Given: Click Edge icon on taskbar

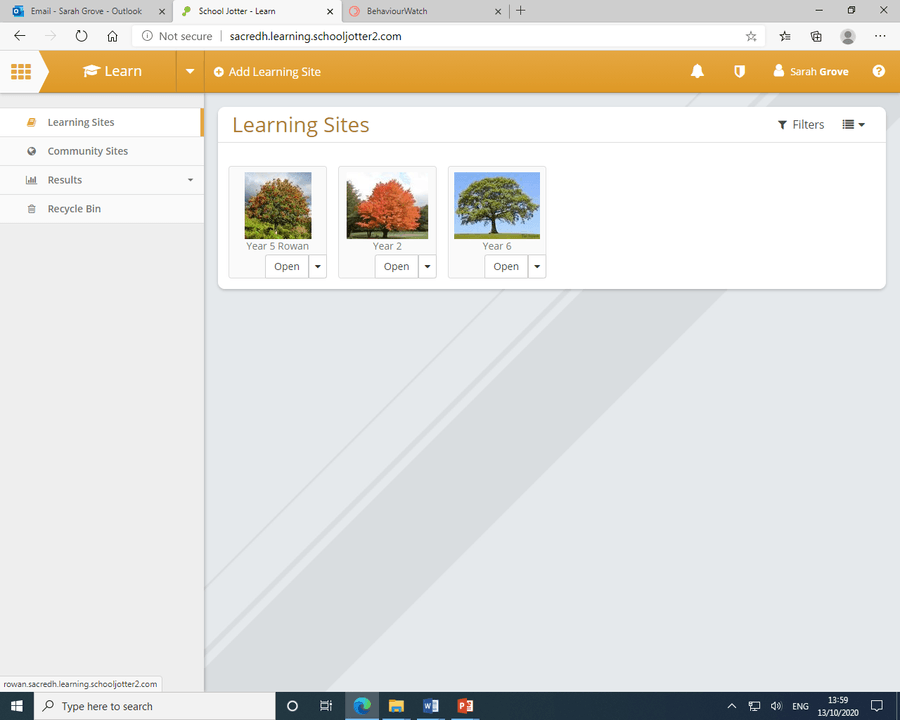Looking at the screenshot, I should (362, 706).
